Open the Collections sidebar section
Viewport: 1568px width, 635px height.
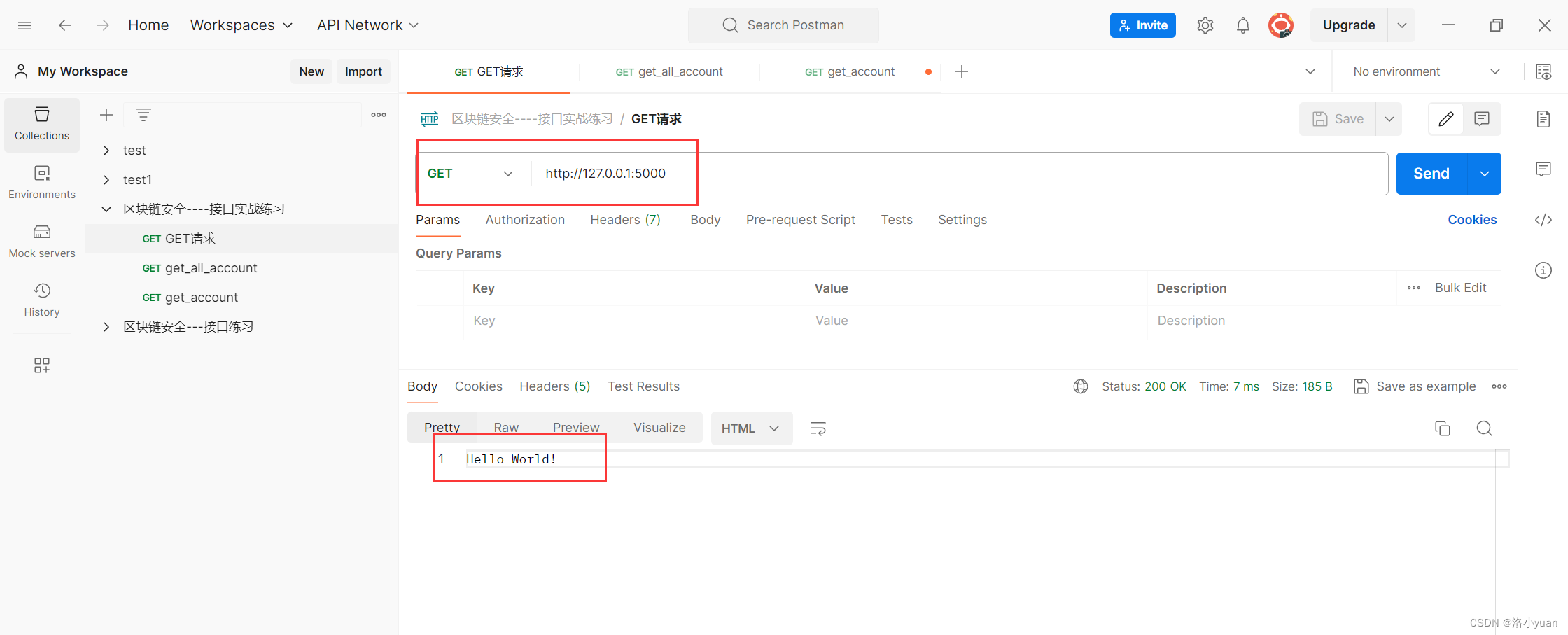click(42, 125)
